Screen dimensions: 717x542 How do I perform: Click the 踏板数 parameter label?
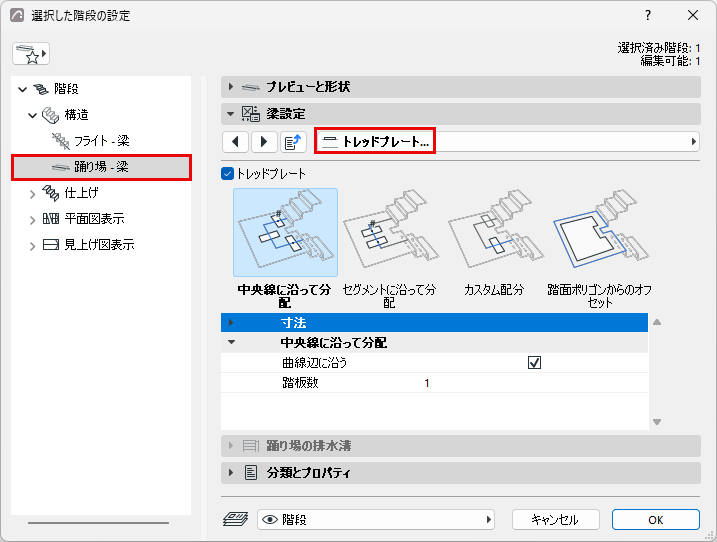[300, 383]
